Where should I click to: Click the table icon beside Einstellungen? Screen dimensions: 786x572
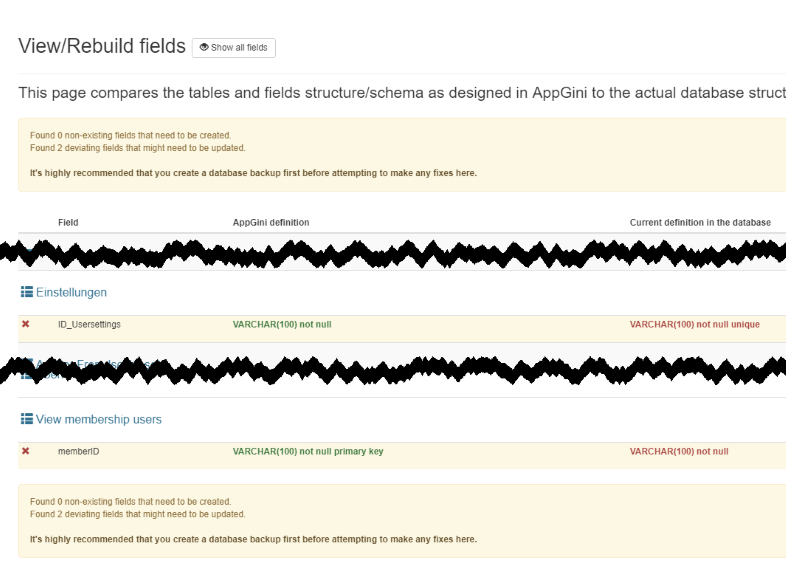tap(27, 292)
